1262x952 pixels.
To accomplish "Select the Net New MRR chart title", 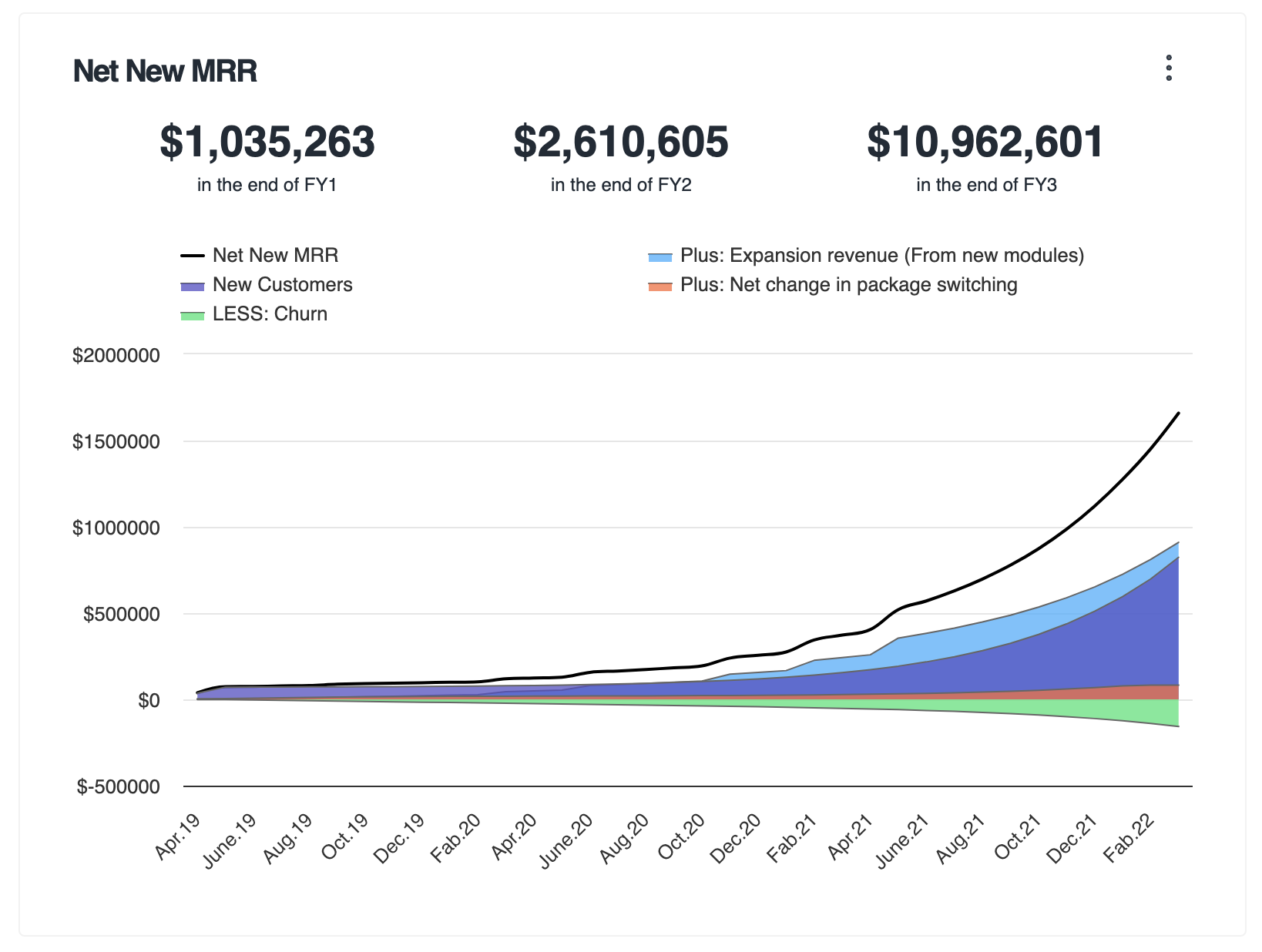I will click(166, 72).
